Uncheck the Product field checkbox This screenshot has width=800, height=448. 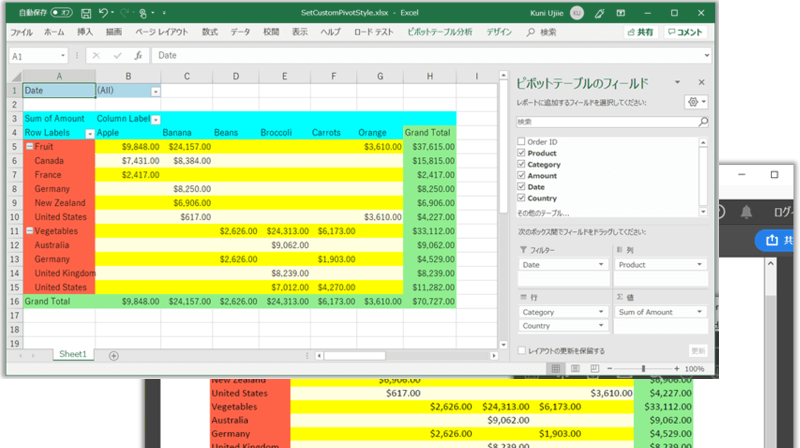tap(521, 153)
